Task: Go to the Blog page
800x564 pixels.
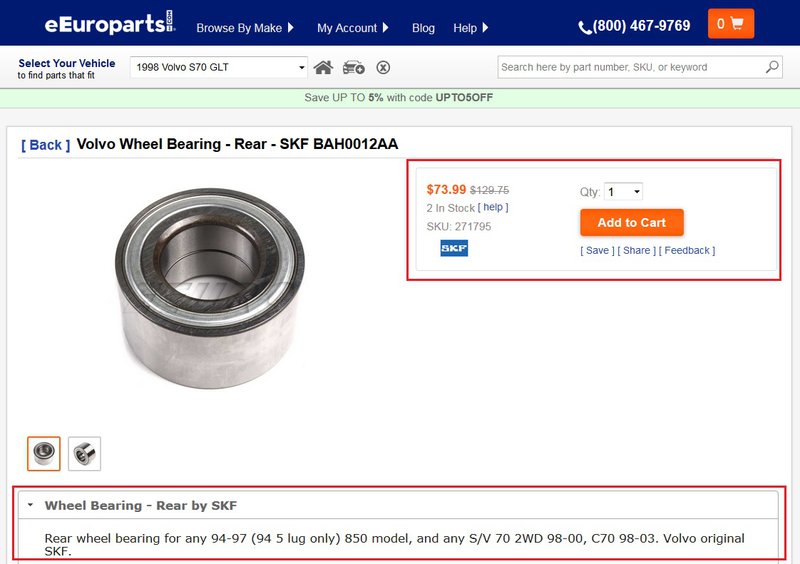Action: coord(423,28)
